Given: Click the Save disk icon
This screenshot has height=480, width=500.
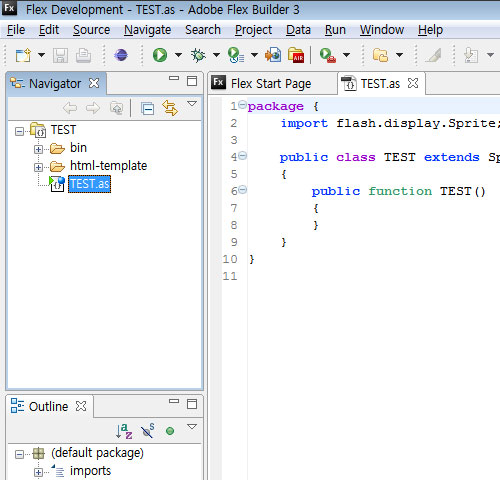Looking at the screenshot, I should coord(60,55).
